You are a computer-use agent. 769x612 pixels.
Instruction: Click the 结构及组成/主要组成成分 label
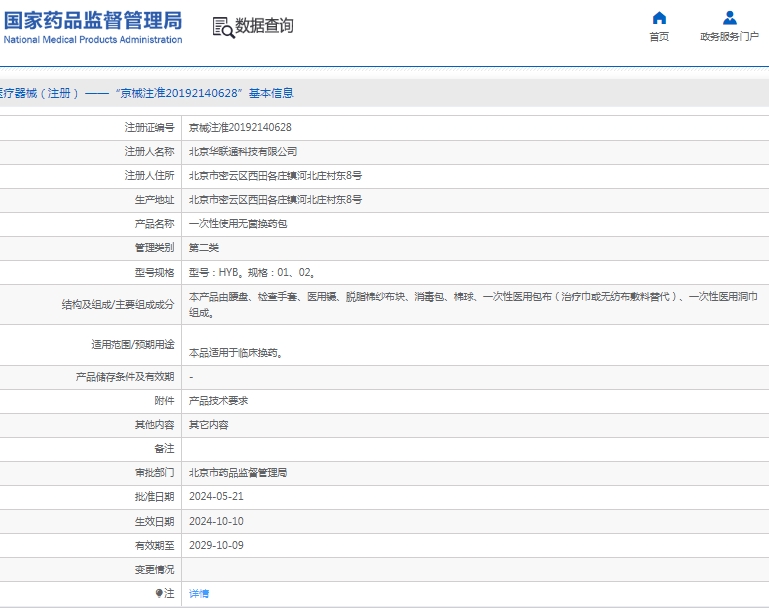coord(118,305)
